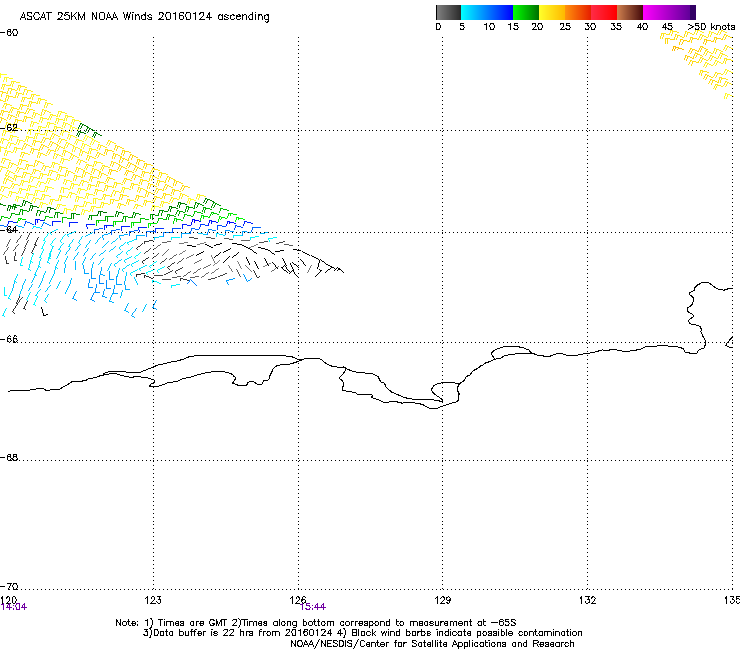Click the 'NOAA/NESDIS/Center for Satellite Applications' credit
The width and height of the screenshot is (740, 650).
[400, 644]
